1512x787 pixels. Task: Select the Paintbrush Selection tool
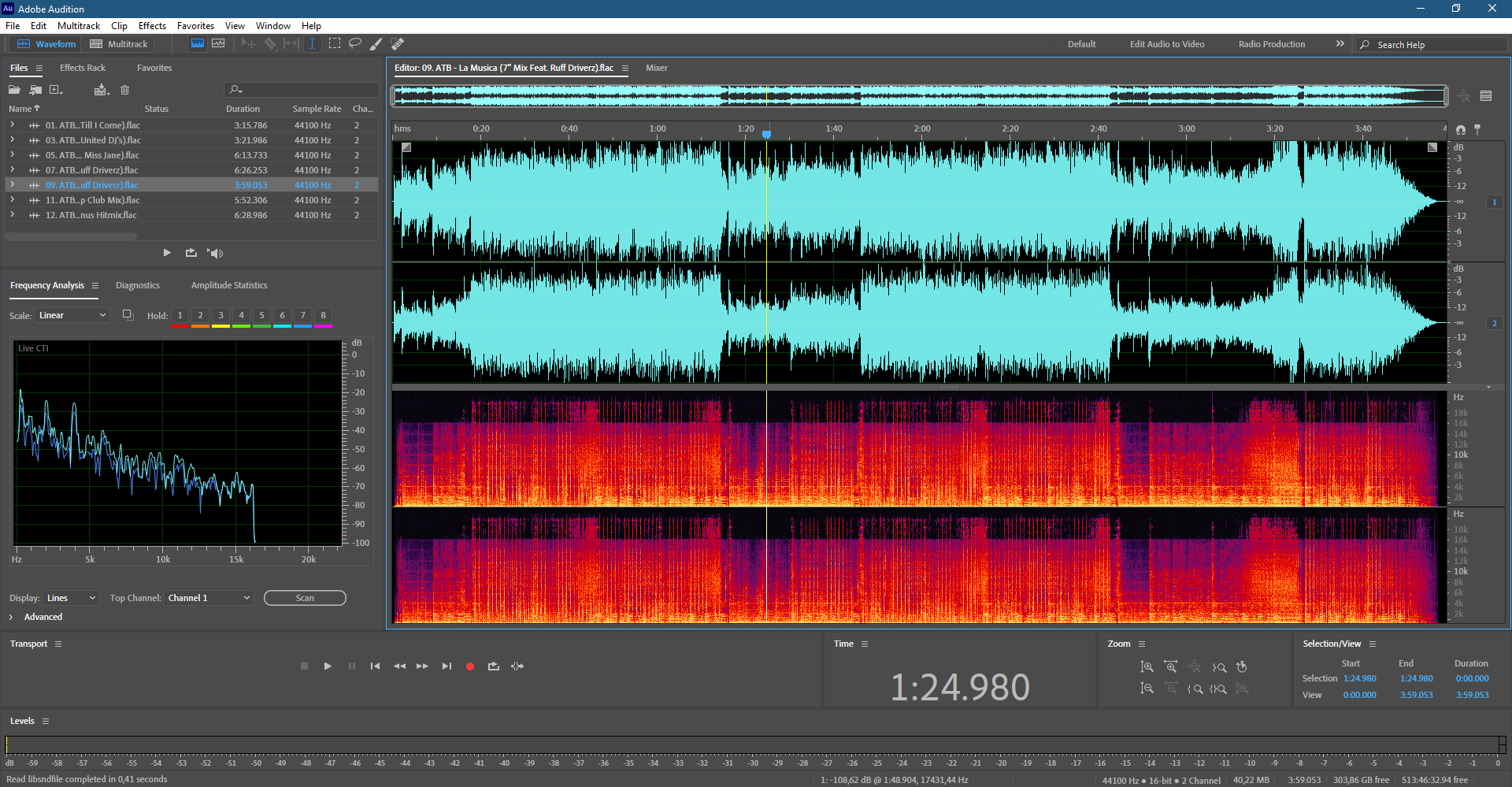[x=376, y=44]
